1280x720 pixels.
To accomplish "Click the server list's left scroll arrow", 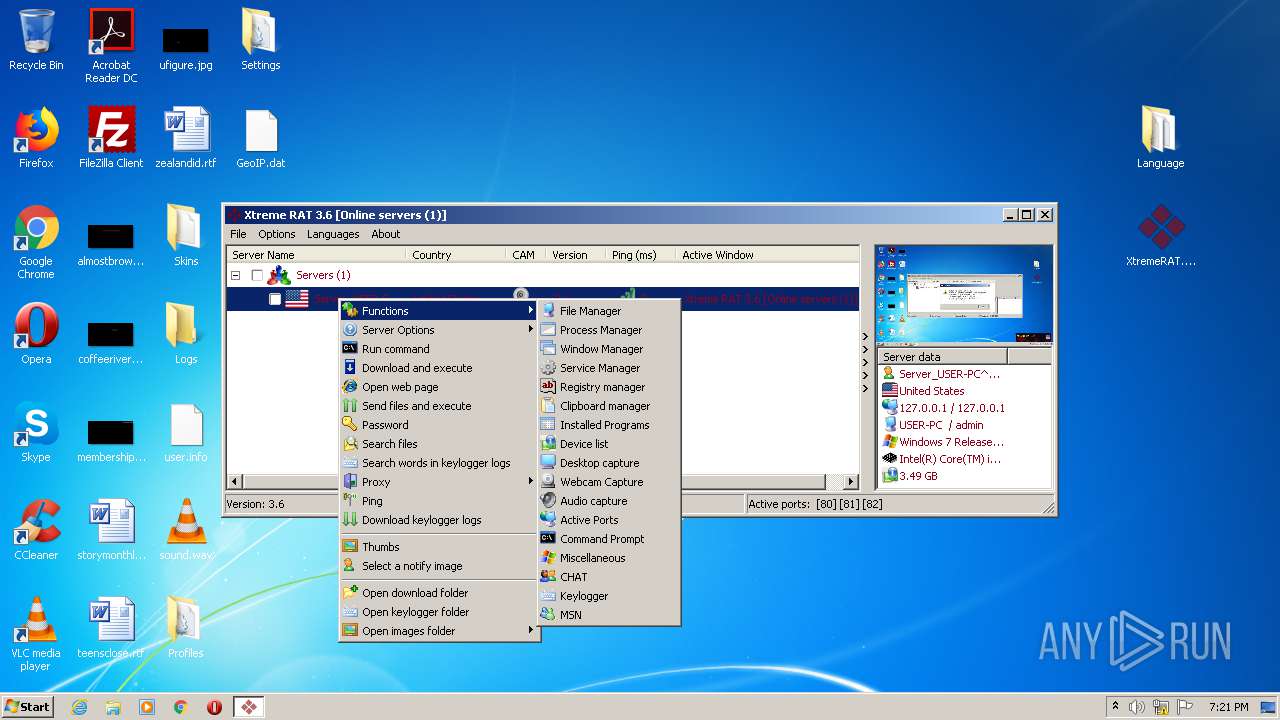I will coord(235,482).
